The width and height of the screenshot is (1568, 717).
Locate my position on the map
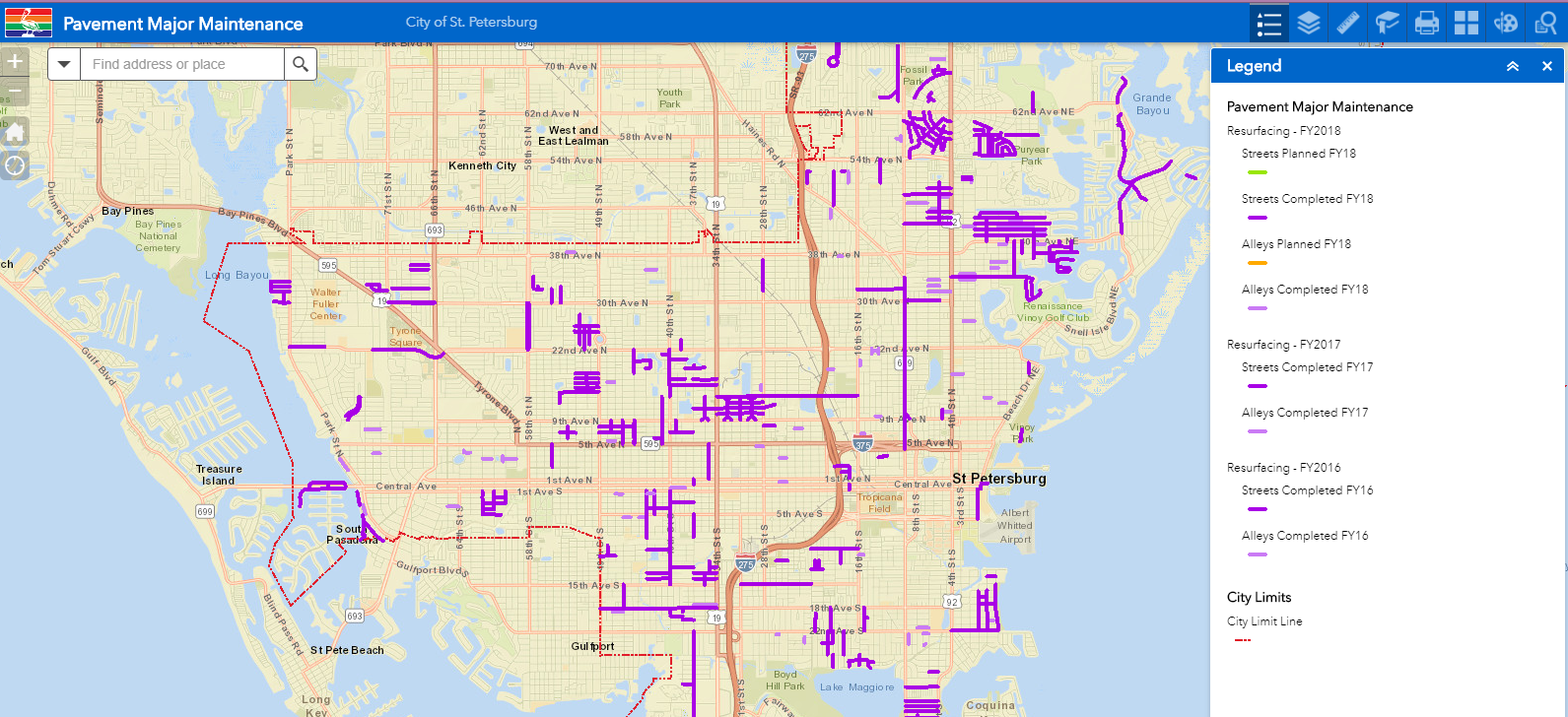tap(15, 165)
